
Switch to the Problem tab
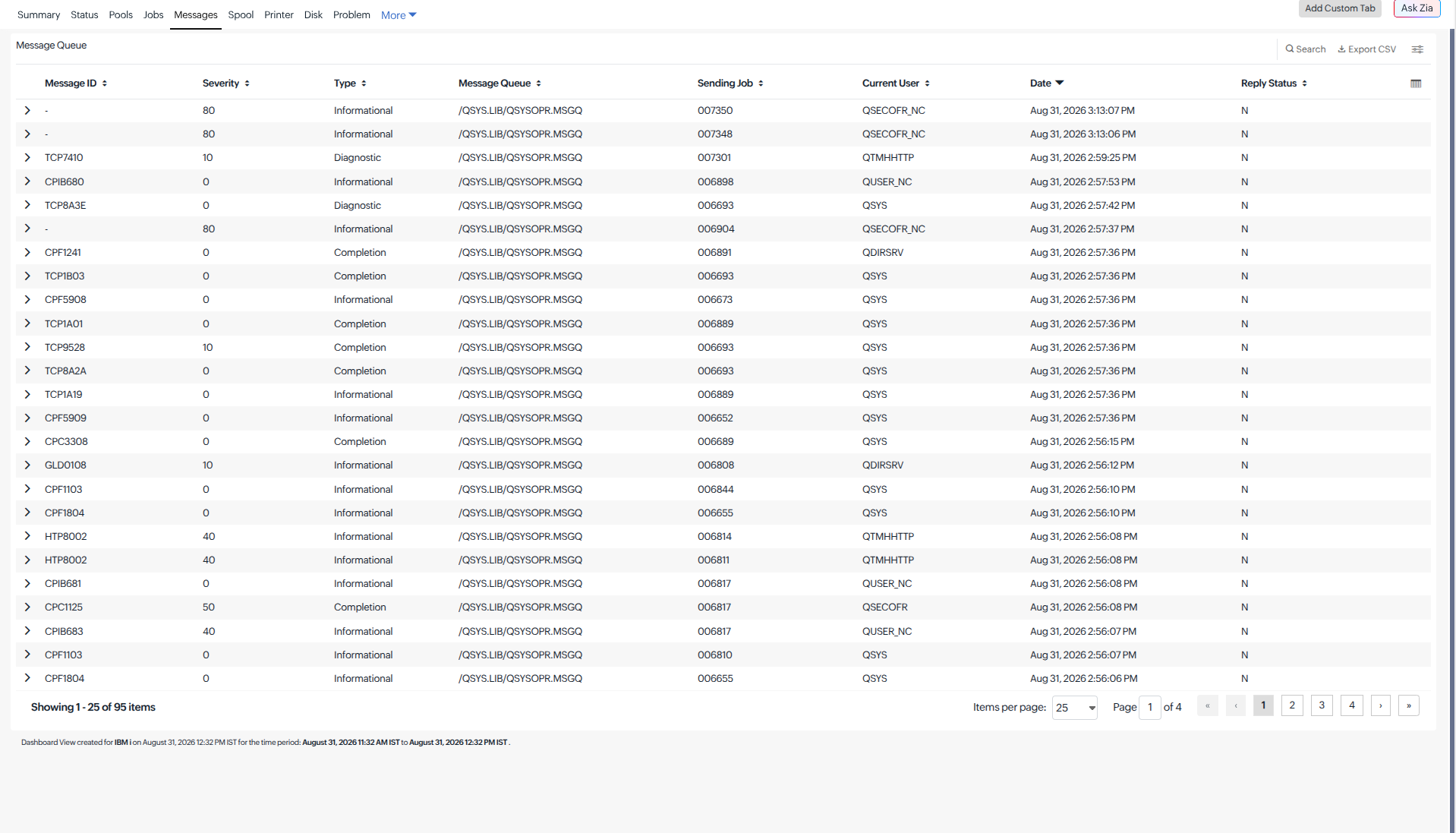click(351, 15)
